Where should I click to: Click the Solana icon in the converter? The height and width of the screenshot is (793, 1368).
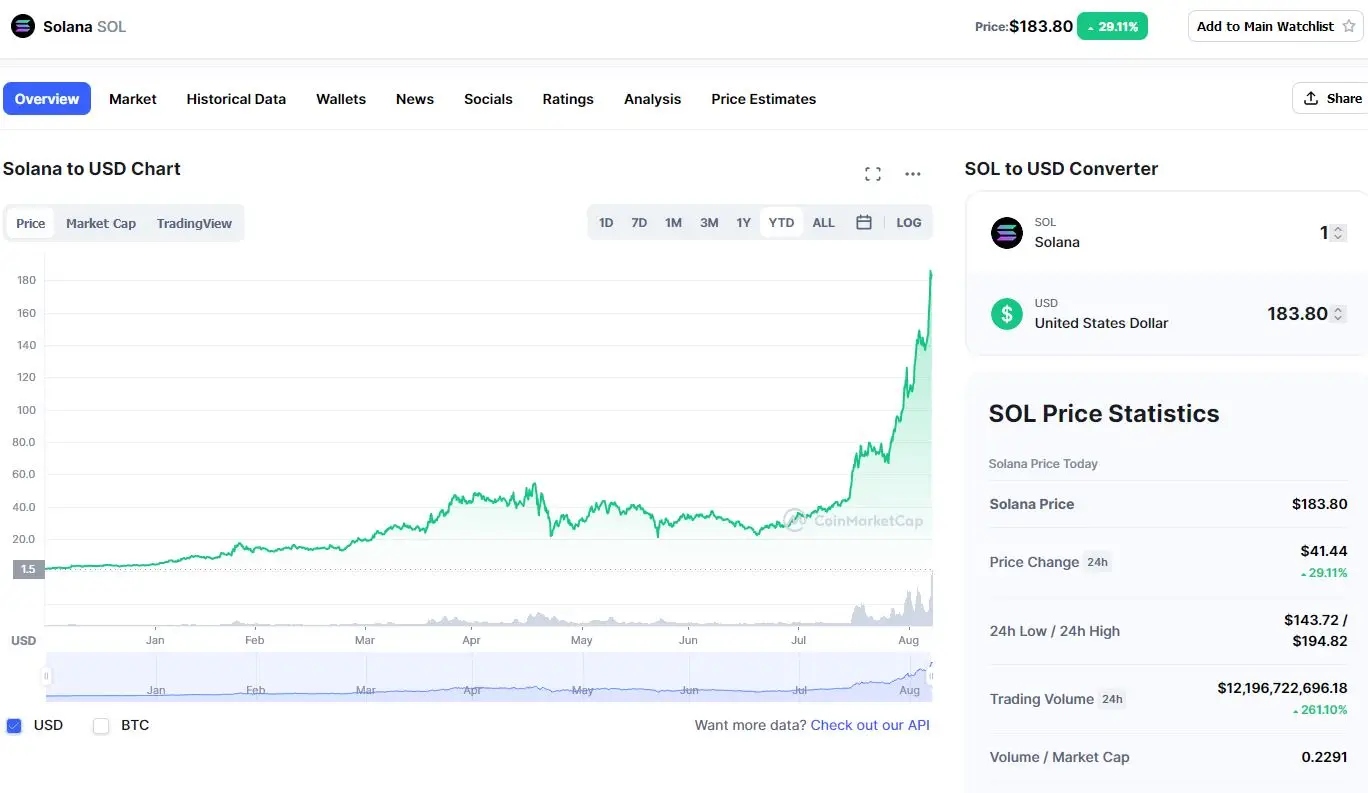click(1006, 233)
